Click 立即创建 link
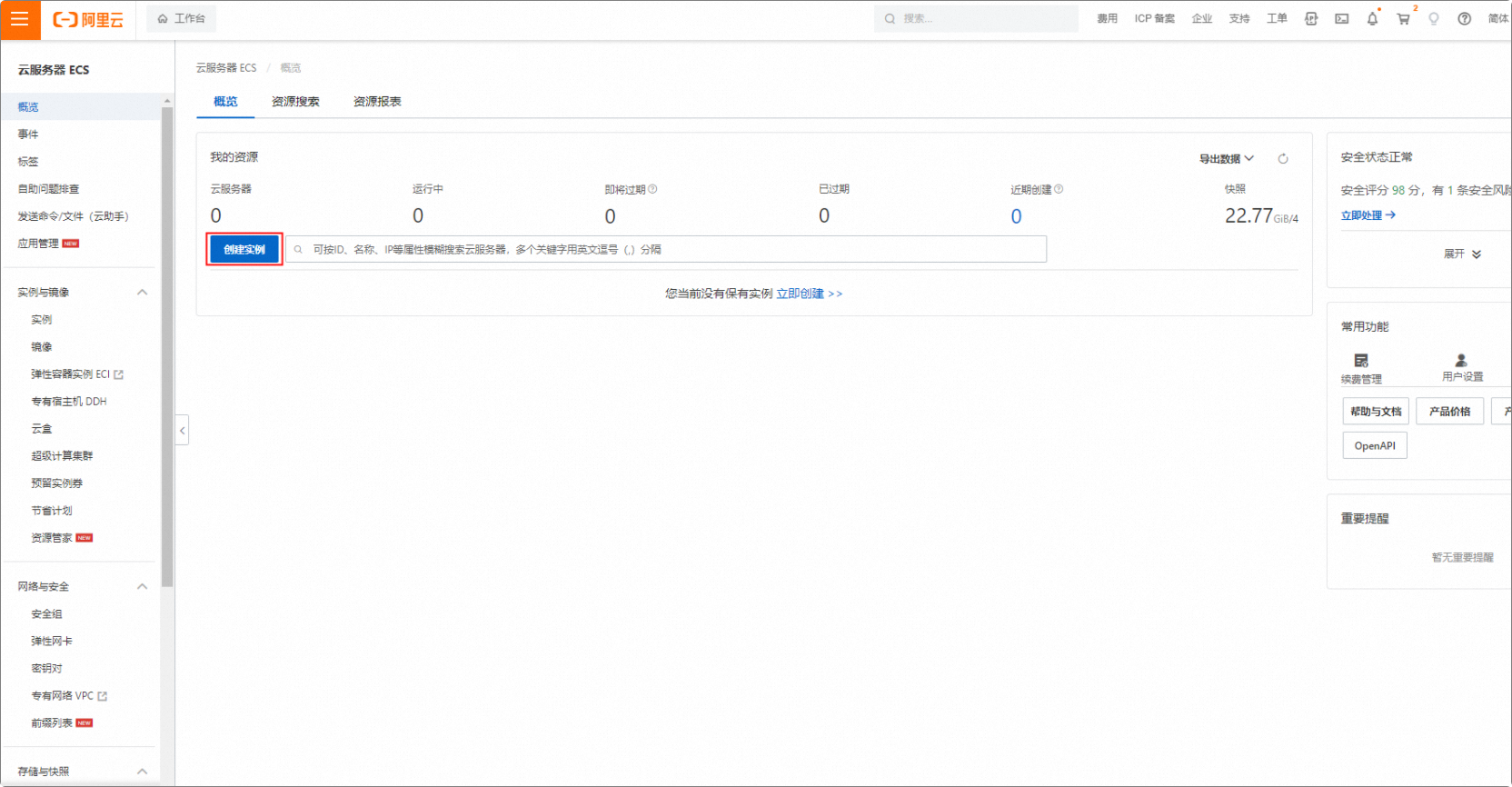The width and height of the screenshot is (1512, 787). (x=809, y=294)
